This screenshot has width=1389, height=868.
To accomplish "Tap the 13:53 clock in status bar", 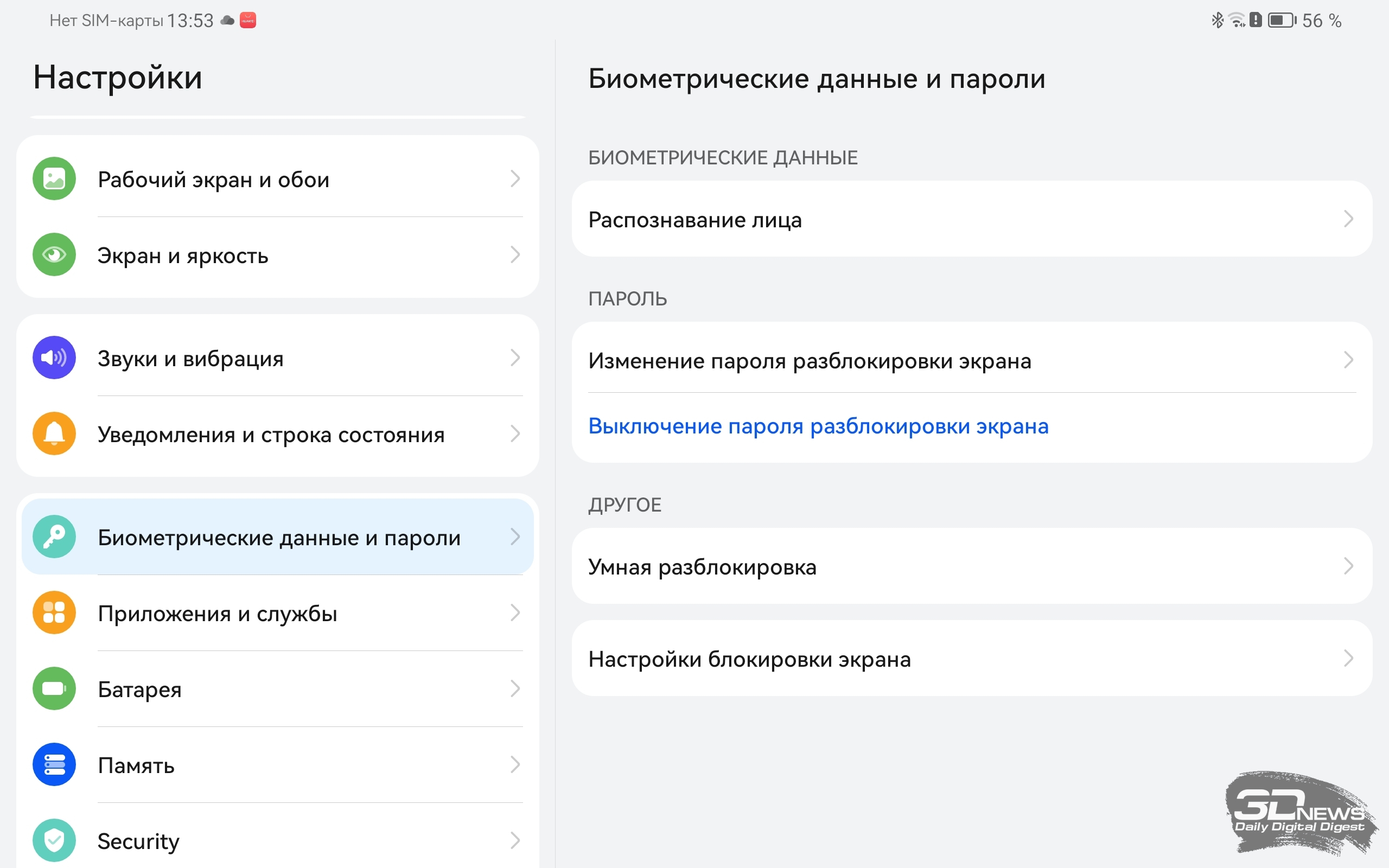I will pos(190,21).
